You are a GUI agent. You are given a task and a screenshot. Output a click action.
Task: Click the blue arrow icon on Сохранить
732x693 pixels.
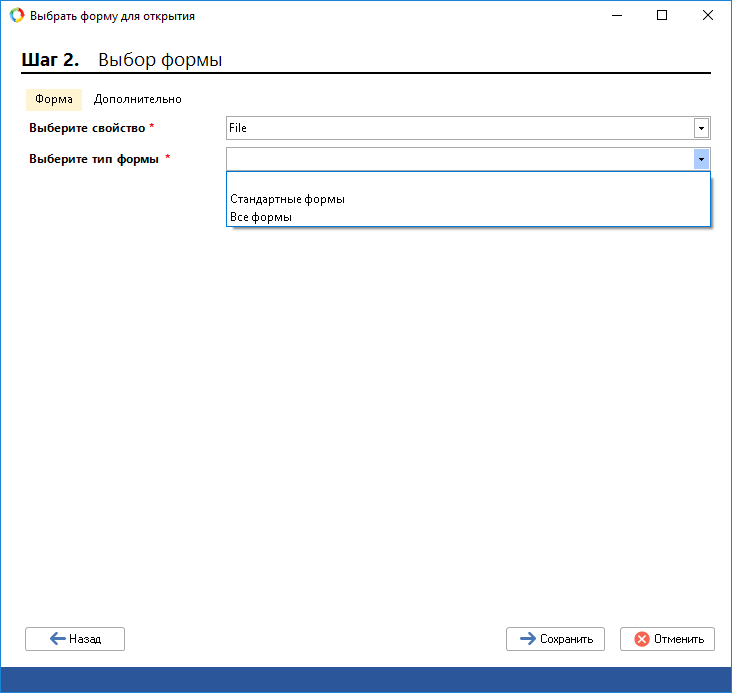tap(527, 639)
